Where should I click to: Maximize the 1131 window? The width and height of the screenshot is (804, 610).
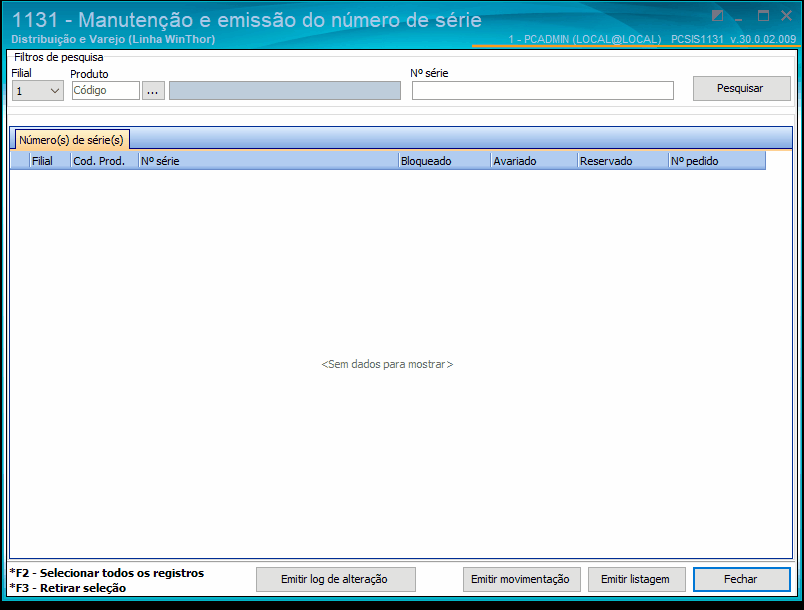(763, 16)
